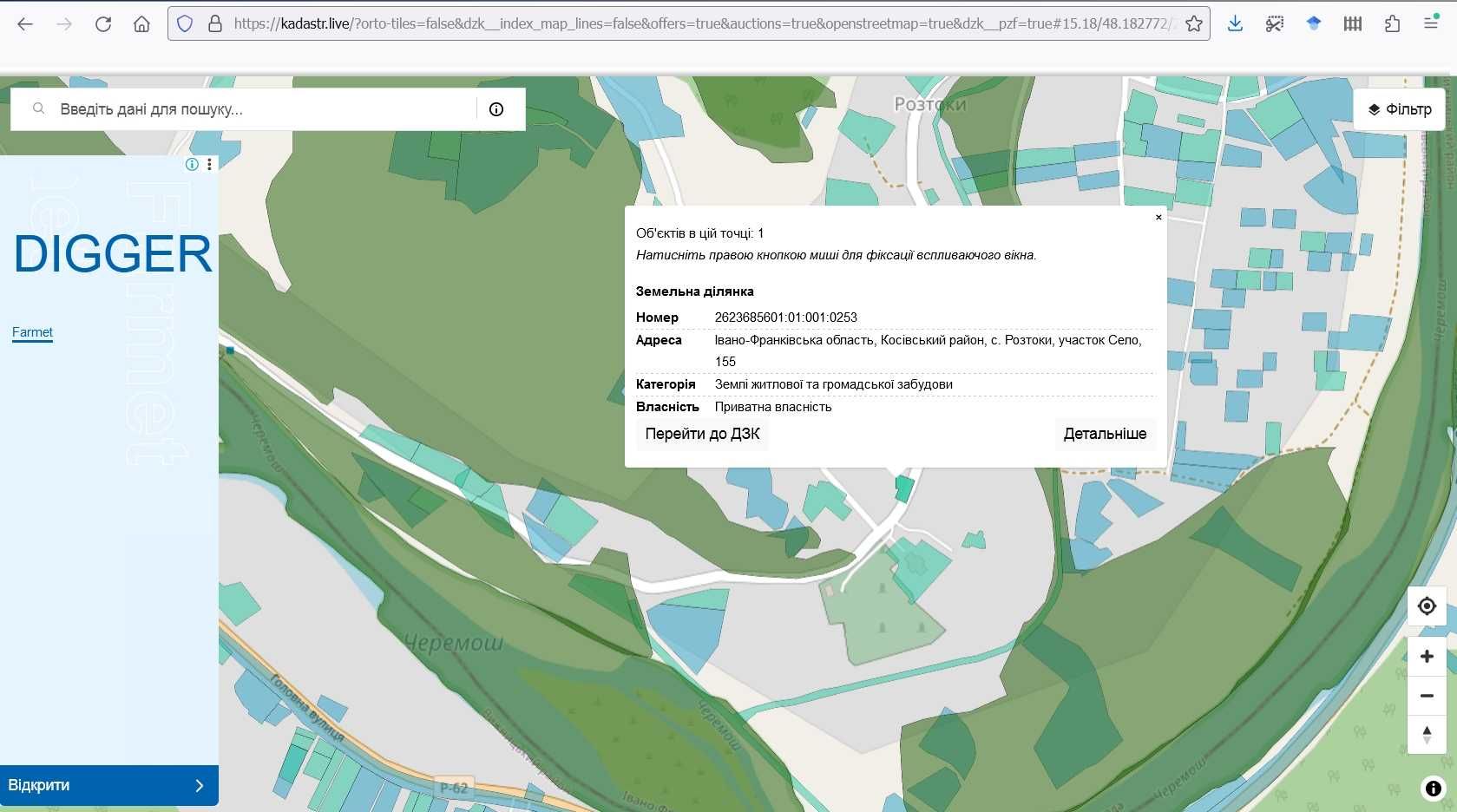Click the Розтоки village label on map

[930, 104]
